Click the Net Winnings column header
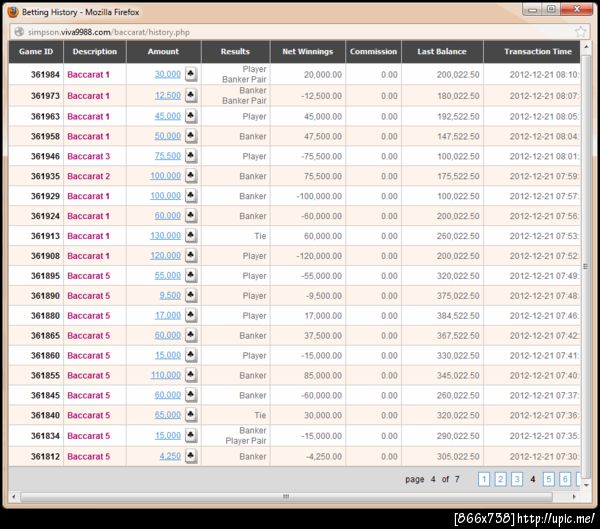The width and height of the screenshot is (600, 529). pyautogui.click(x=308, y=52)
